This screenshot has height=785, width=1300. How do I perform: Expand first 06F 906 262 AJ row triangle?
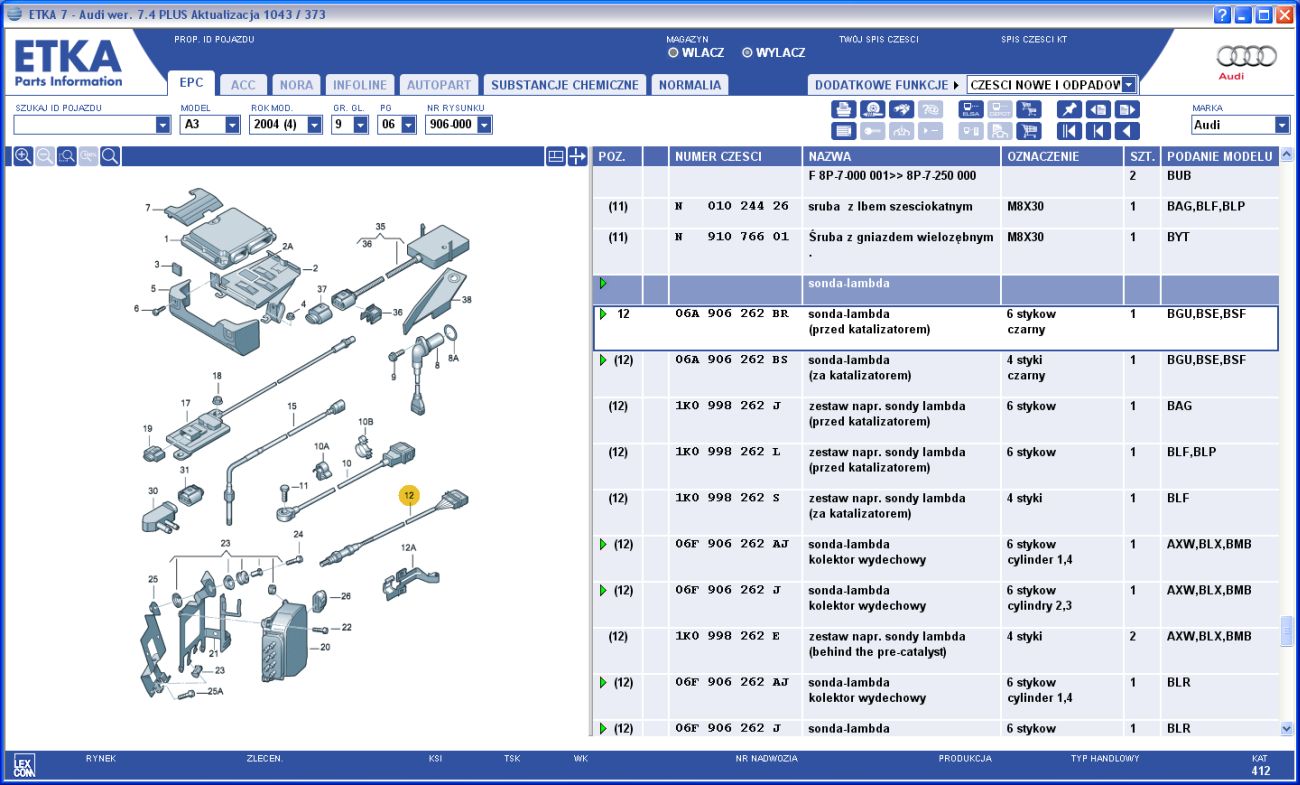coord(603,544)
